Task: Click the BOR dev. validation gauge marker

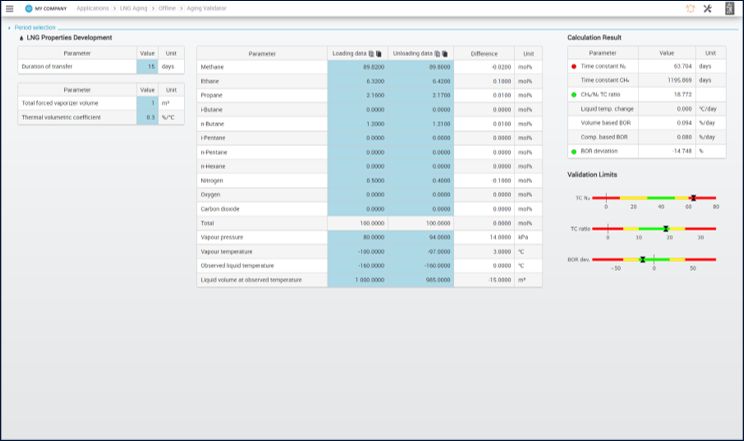Action: coord(642,260)
